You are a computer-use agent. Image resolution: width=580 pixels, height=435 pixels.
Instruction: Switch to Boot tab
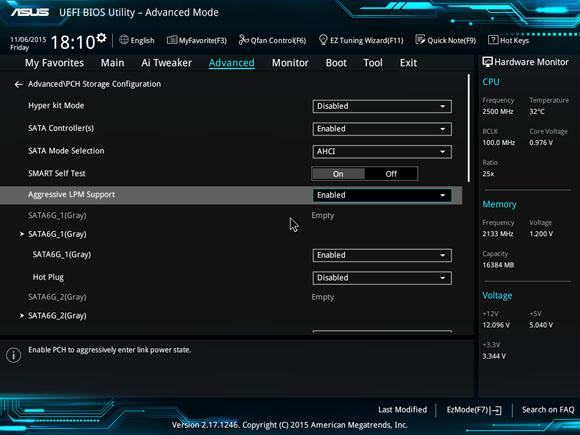coord(336,63)
